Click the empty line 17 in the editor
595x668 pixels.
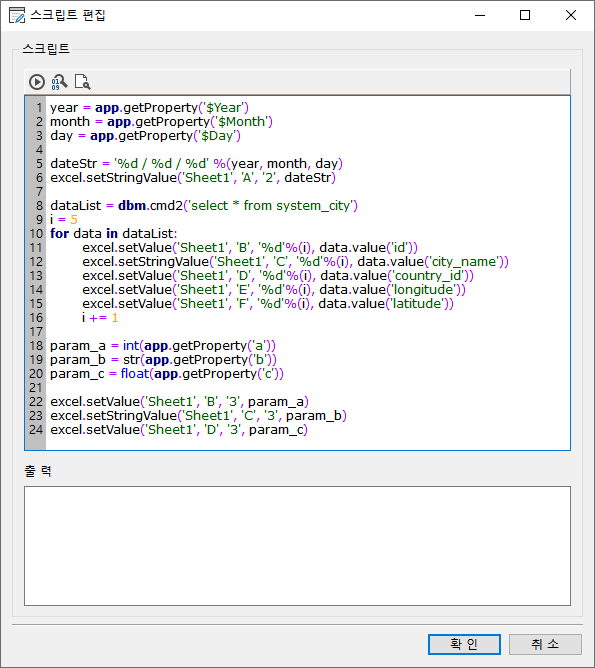[x=307, y=332]
